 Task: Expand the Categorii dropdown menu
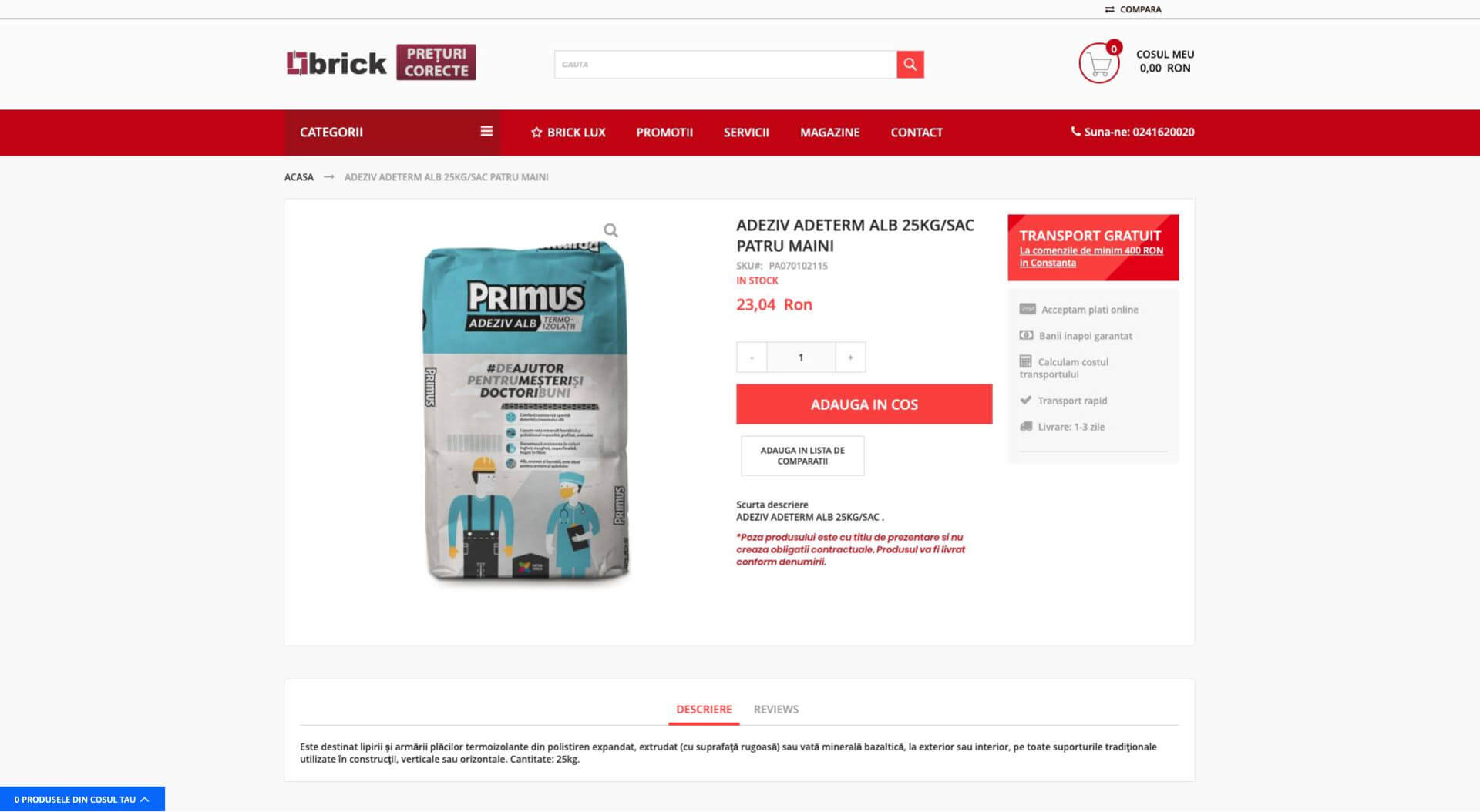[x=392, y=133]
